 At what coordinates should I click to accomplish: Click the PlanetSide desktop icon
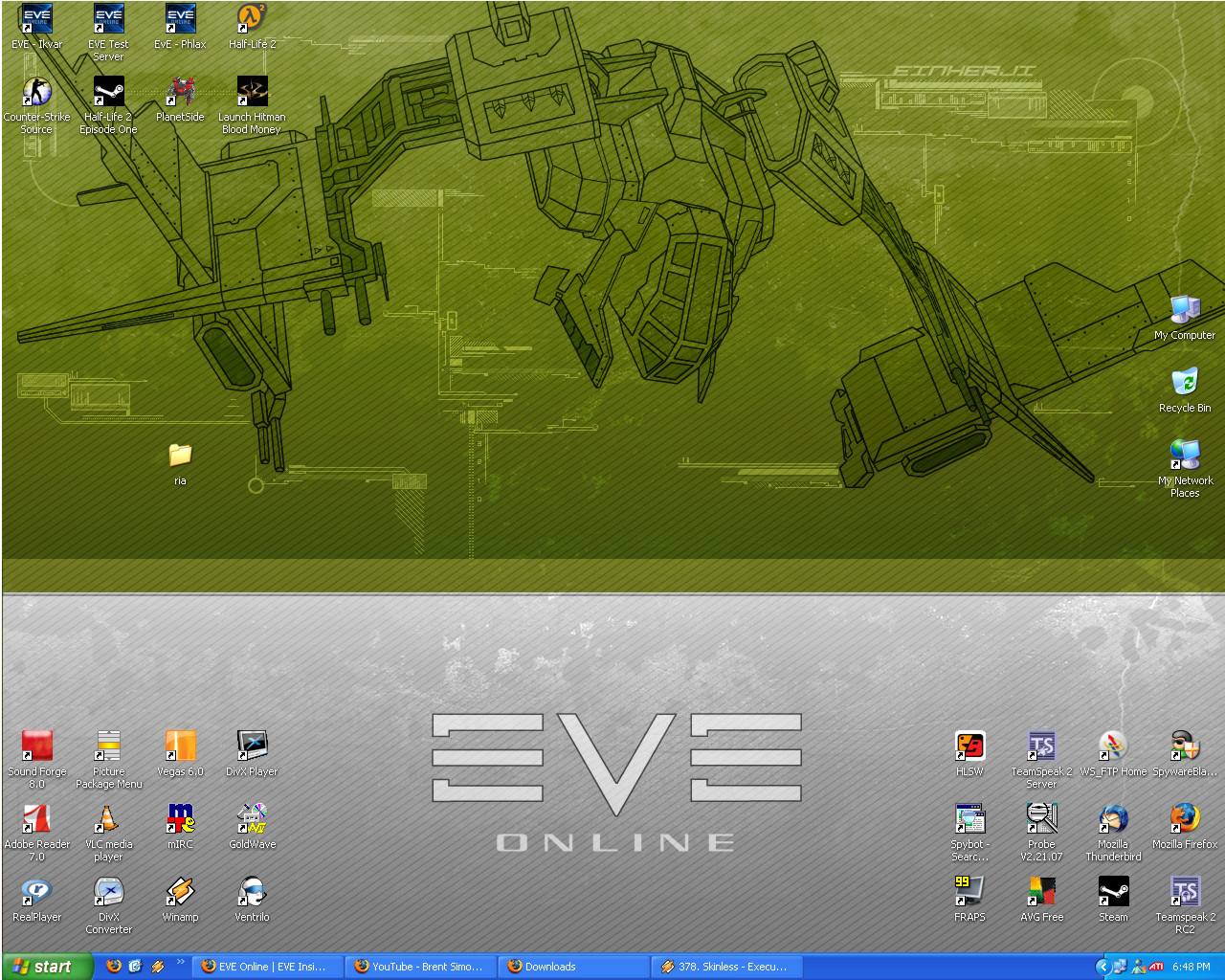click(180, 100)
